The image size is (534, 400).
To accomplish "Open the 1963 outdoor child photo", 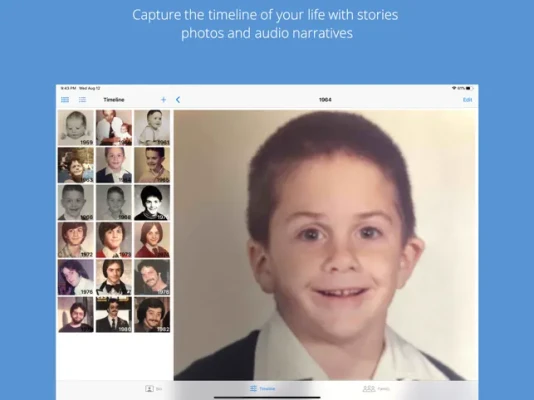I will click(76, 165).
